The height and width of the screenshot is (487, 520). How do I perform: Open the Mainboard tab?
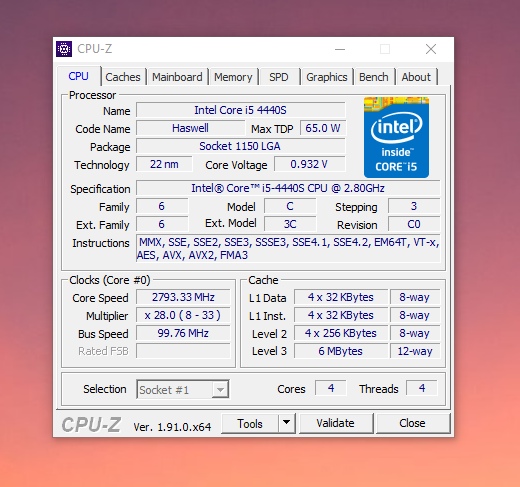(177, 77)
